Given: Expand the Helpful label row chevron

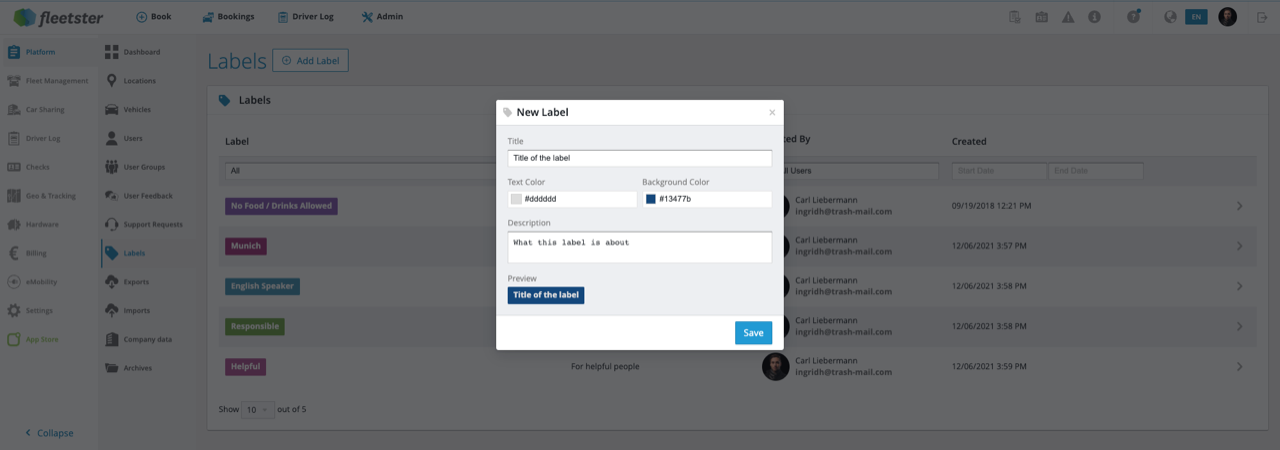Looking at the screenshot, I should click(1240, 367).
